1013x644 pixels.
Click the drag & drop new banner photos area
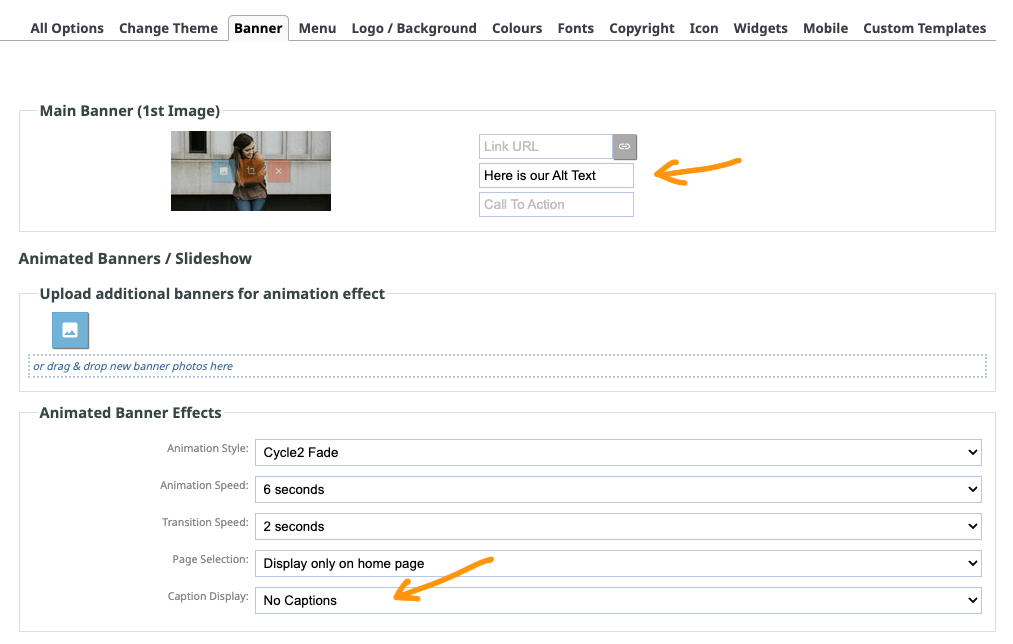(507, 366)
